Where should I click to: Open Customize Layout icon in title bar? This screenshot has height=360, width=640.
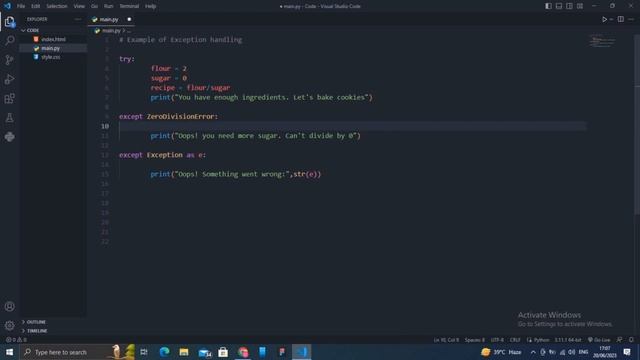pos(580,6)
